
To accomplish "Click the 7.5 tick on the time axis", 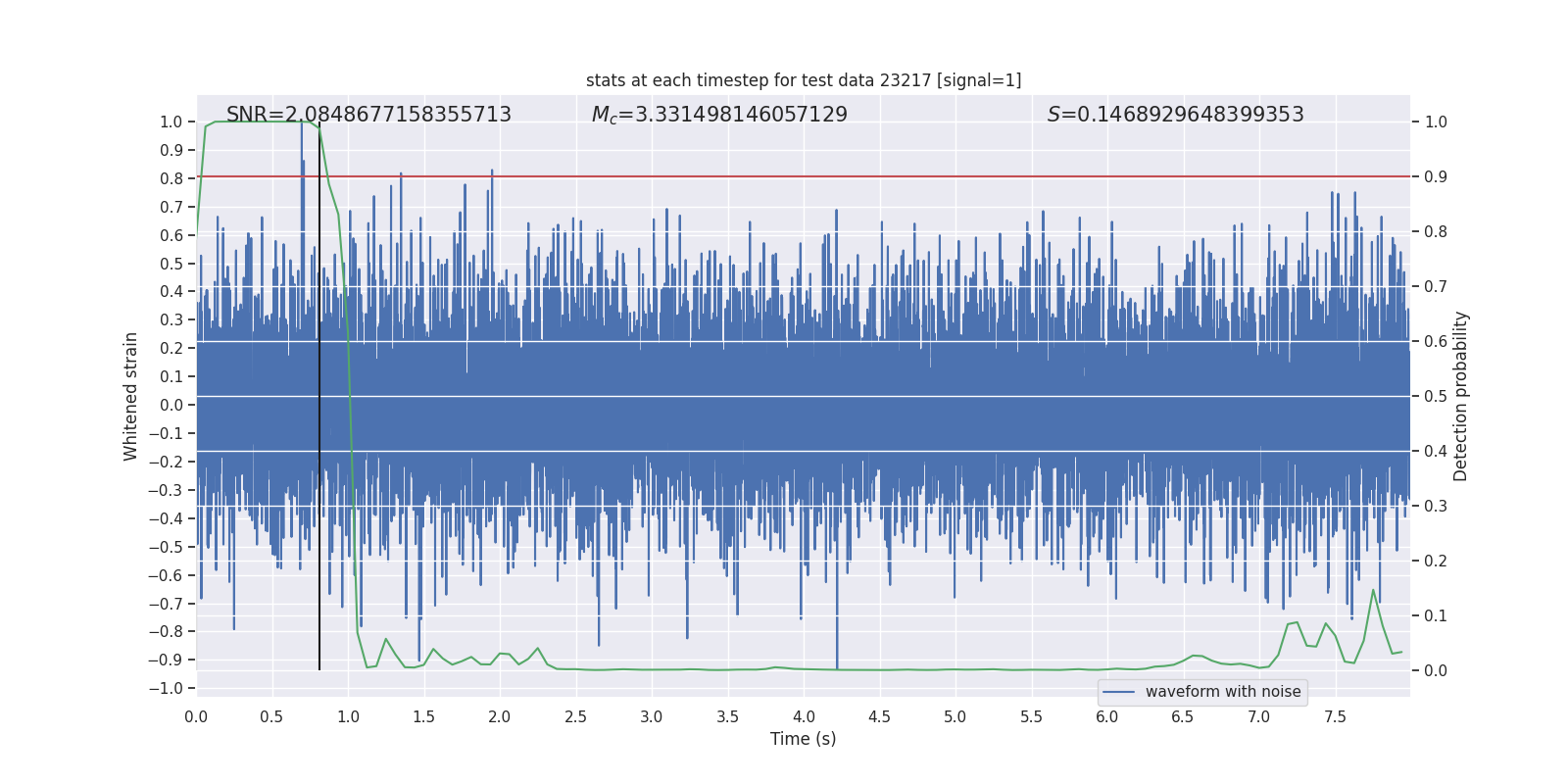I will pos(1335,716).
